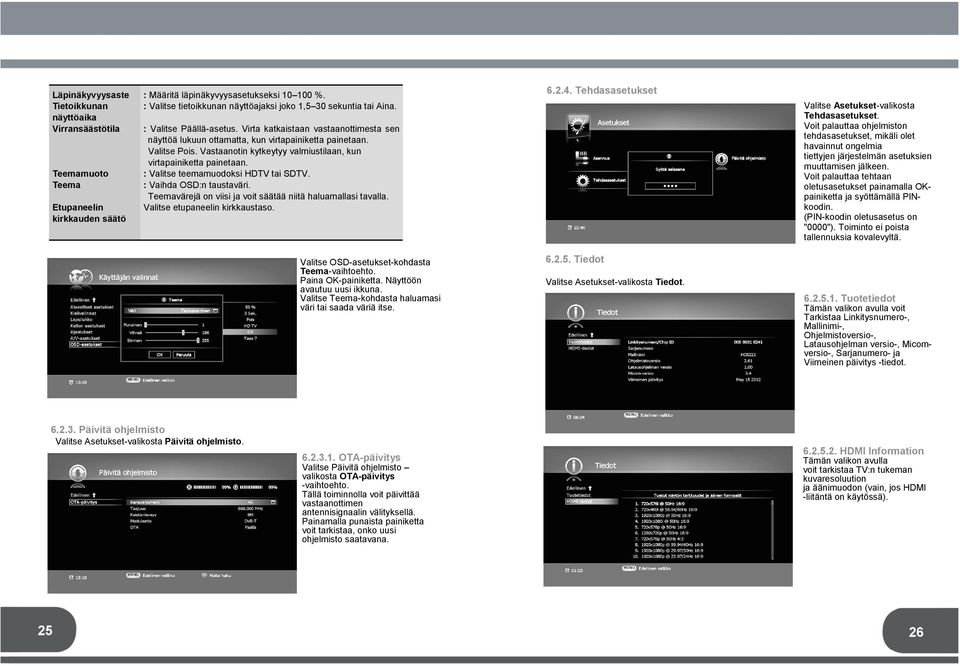Adjust the Sininen color slider

tap(172, 340)
